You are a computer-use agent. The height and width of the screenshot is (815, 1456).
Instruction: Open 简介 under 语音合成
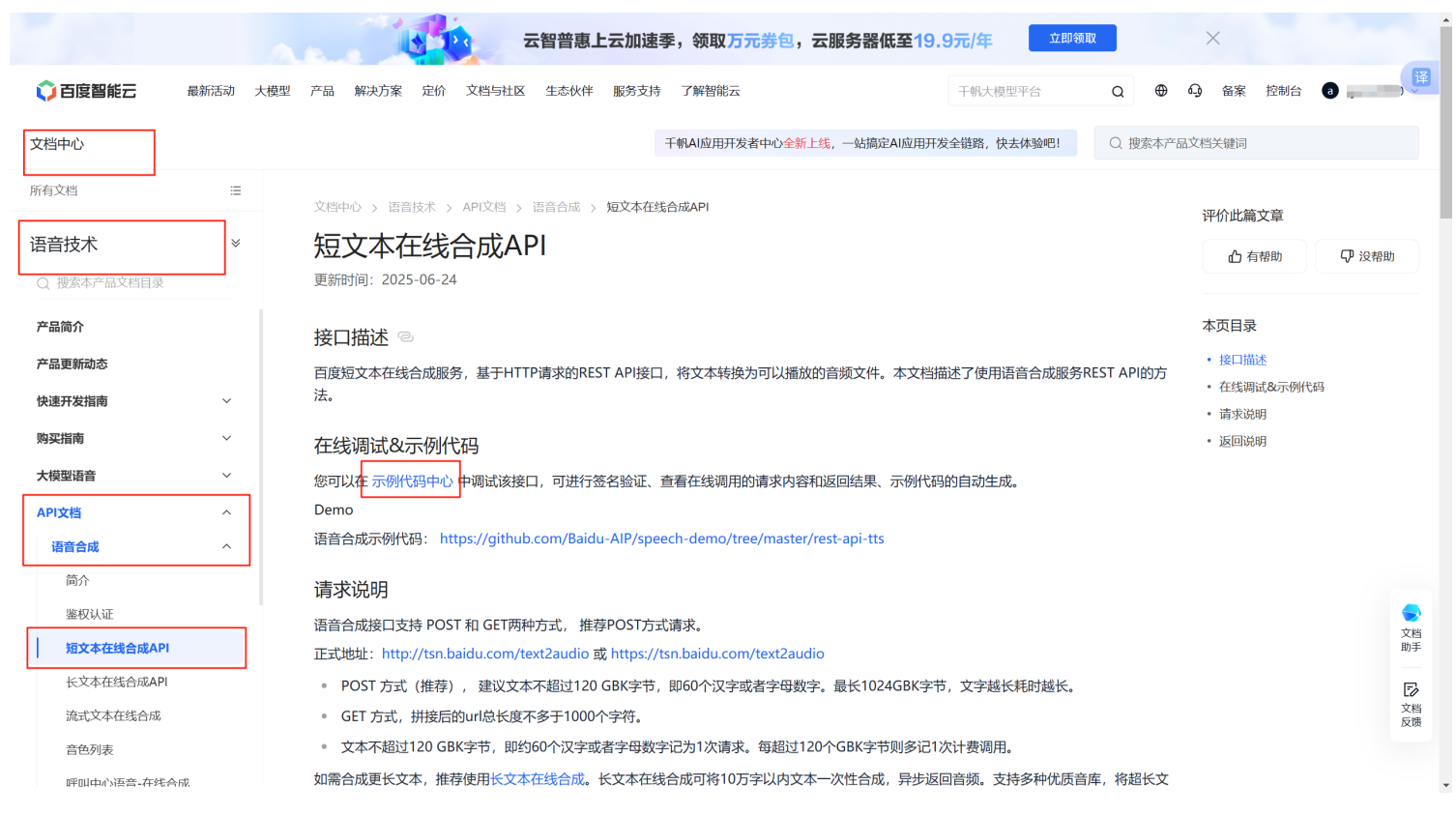coord(77,580)
